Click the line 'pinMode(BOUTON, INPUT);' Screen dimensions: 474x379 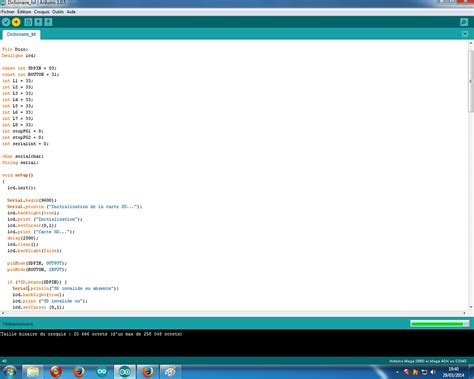click(37, 270)
